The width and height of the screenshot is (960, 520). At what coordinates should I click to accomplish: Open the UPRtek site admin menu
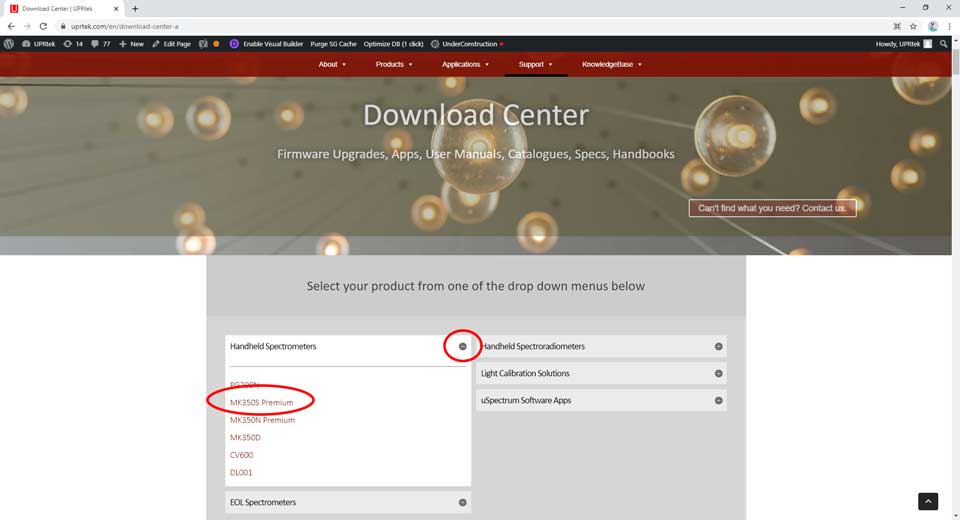pos(39,44)
